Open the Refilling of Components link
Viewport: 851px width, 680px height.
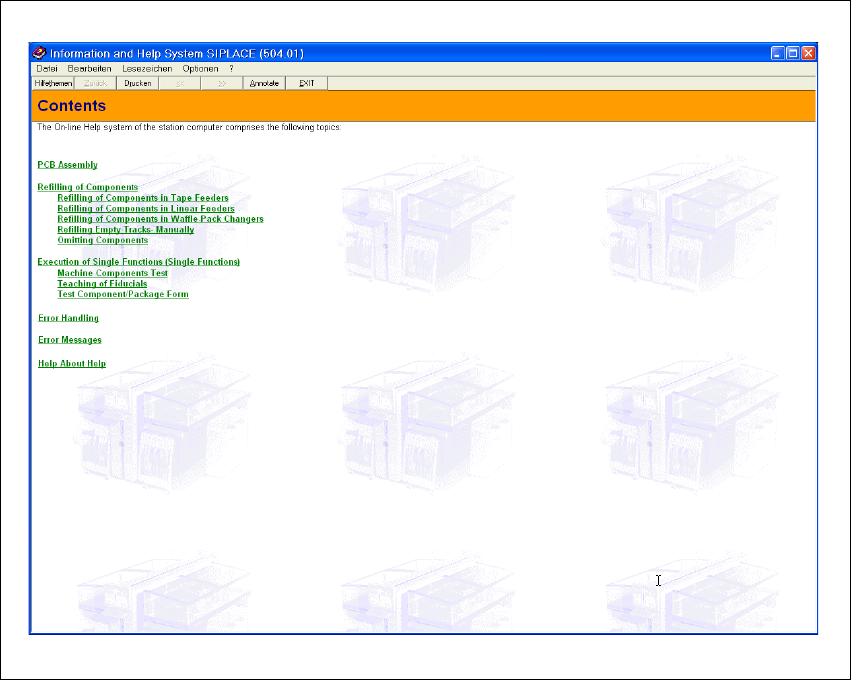87,187
